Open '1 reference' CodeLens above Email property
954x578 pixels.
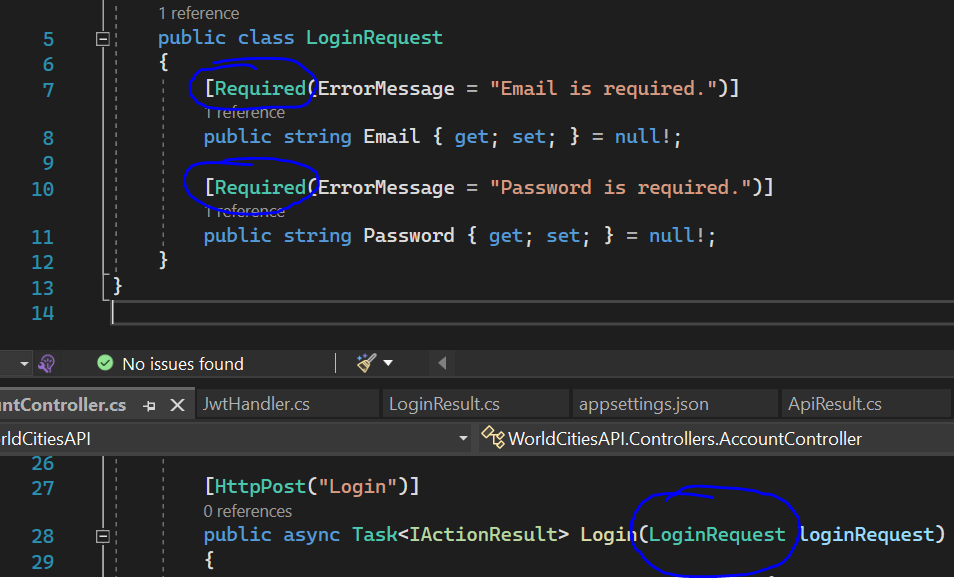[x=245, y=113]
